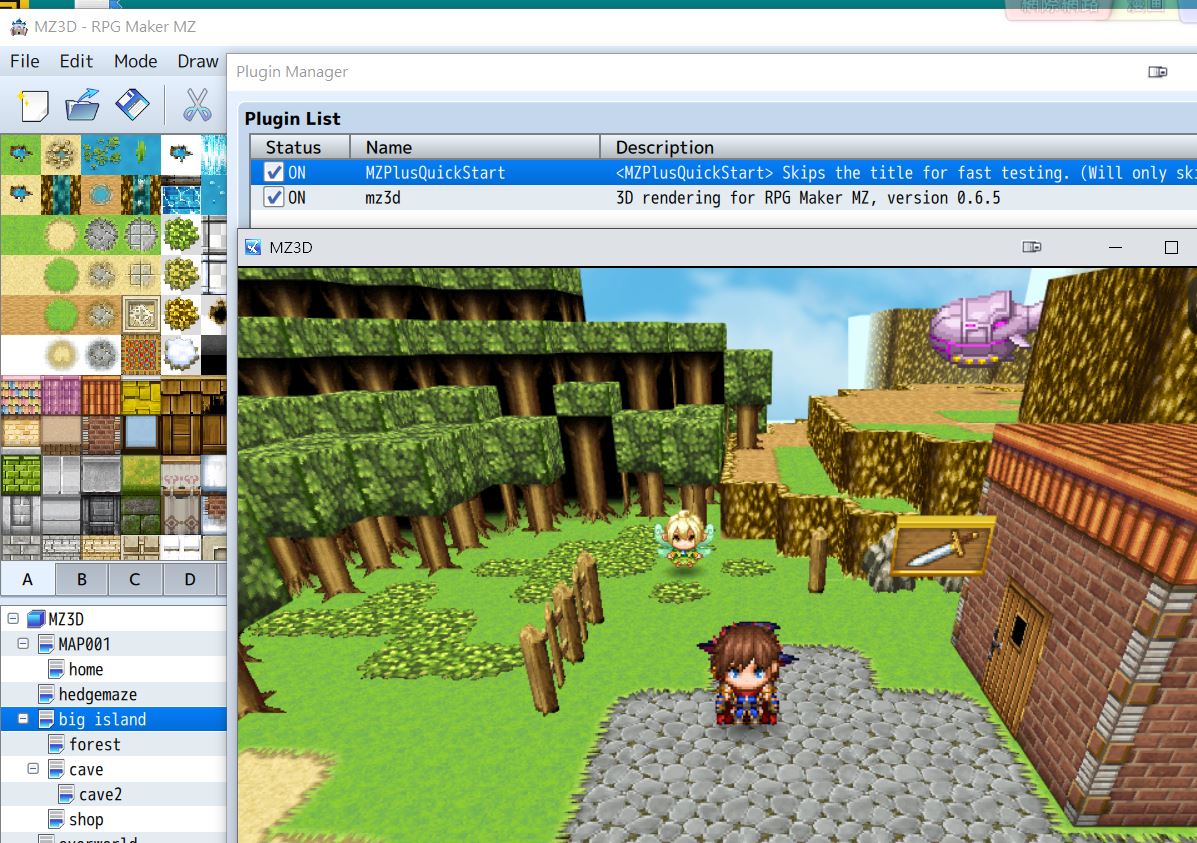
Task: Select the green brick wall tile in palette
Action: (21, 474)
